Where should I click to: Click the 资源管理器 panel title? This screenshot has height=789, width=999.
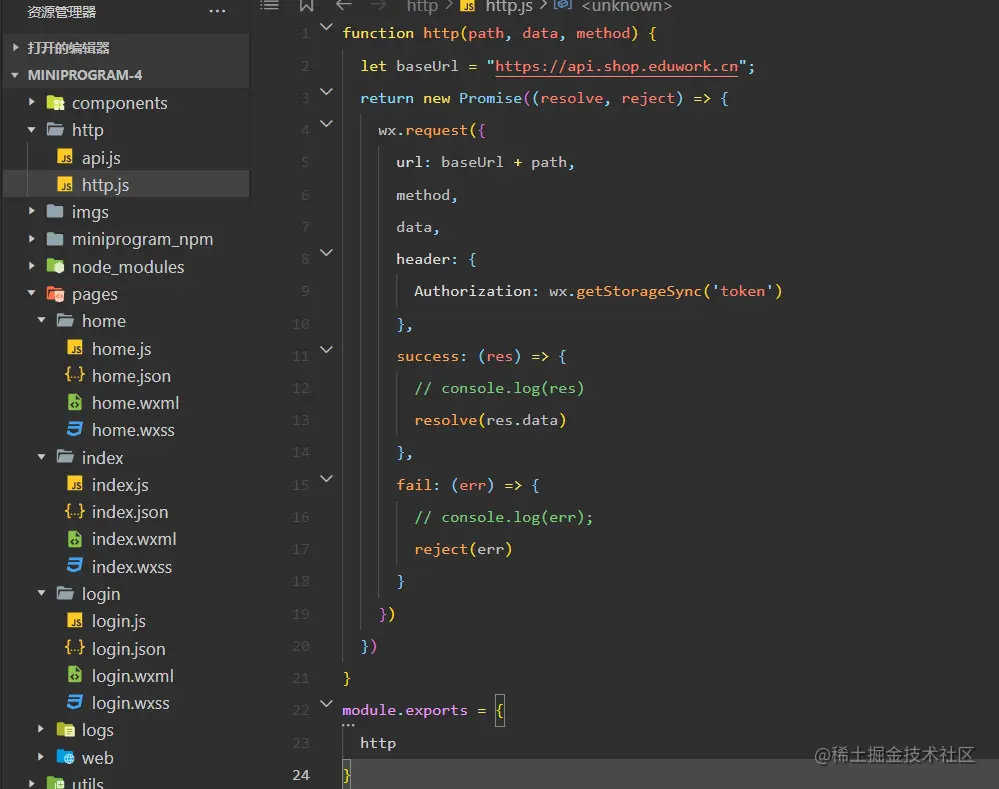(x=62, y=12)
